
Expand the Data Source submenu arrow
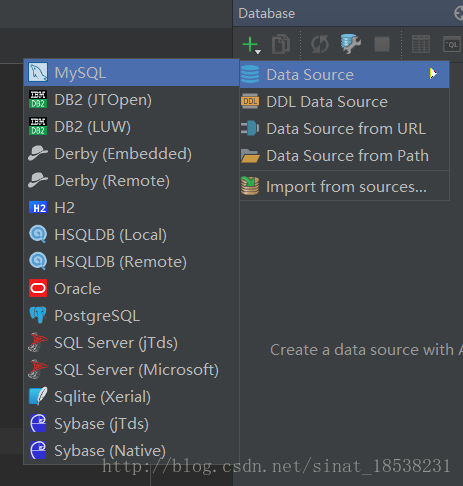click(433, 74)
